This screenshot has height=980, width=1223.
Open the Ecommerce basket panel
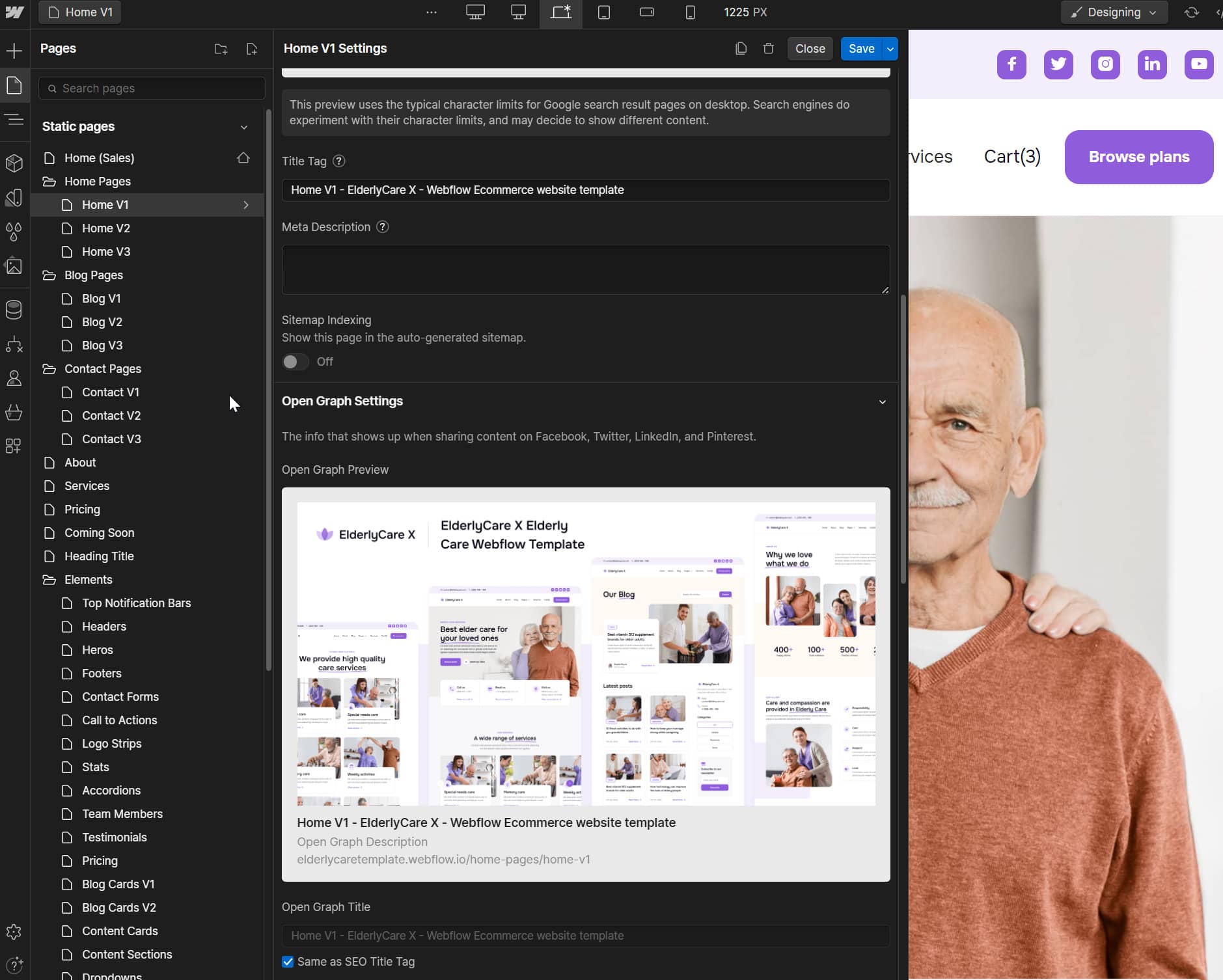(14, 413)
